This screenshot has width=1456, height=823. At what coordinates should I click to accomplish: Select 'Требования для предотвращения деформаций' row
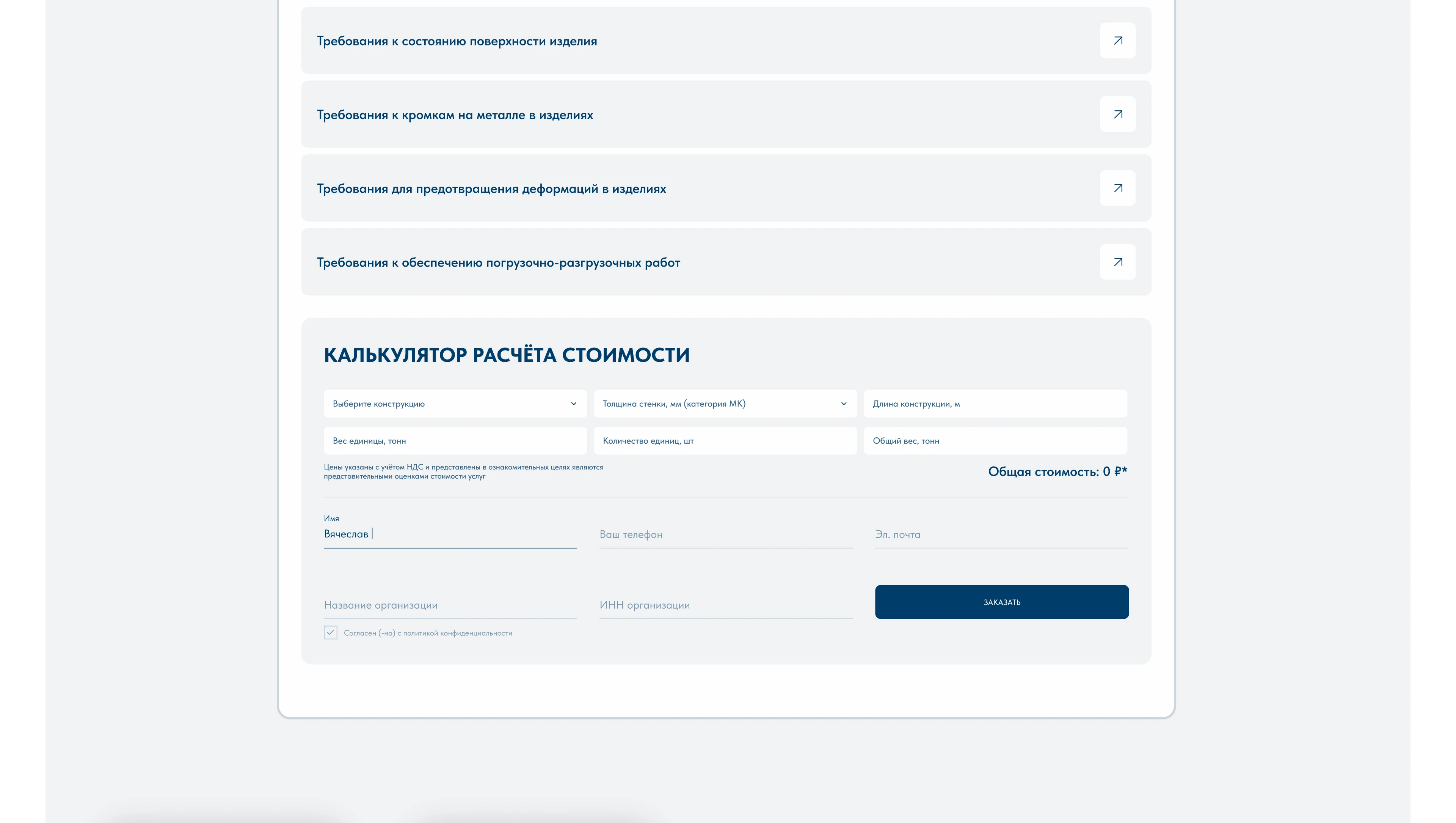point(491,189)
